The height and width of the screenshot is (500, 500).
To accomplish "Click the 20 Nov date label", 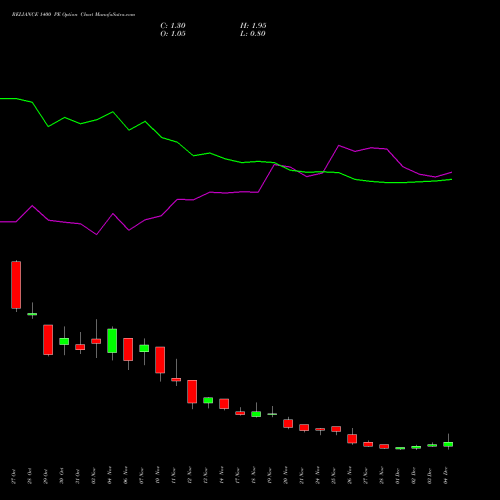I will tap(286, 475).
